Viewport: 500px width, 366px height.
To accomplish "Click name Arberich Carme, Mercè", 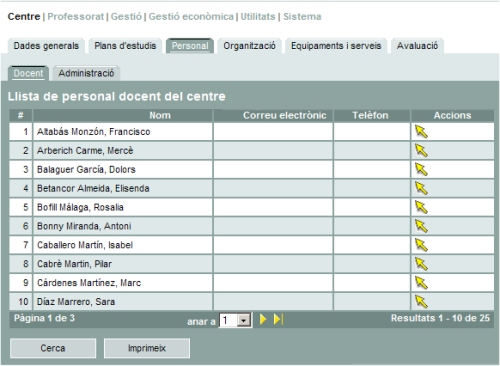I will point(85,151).
